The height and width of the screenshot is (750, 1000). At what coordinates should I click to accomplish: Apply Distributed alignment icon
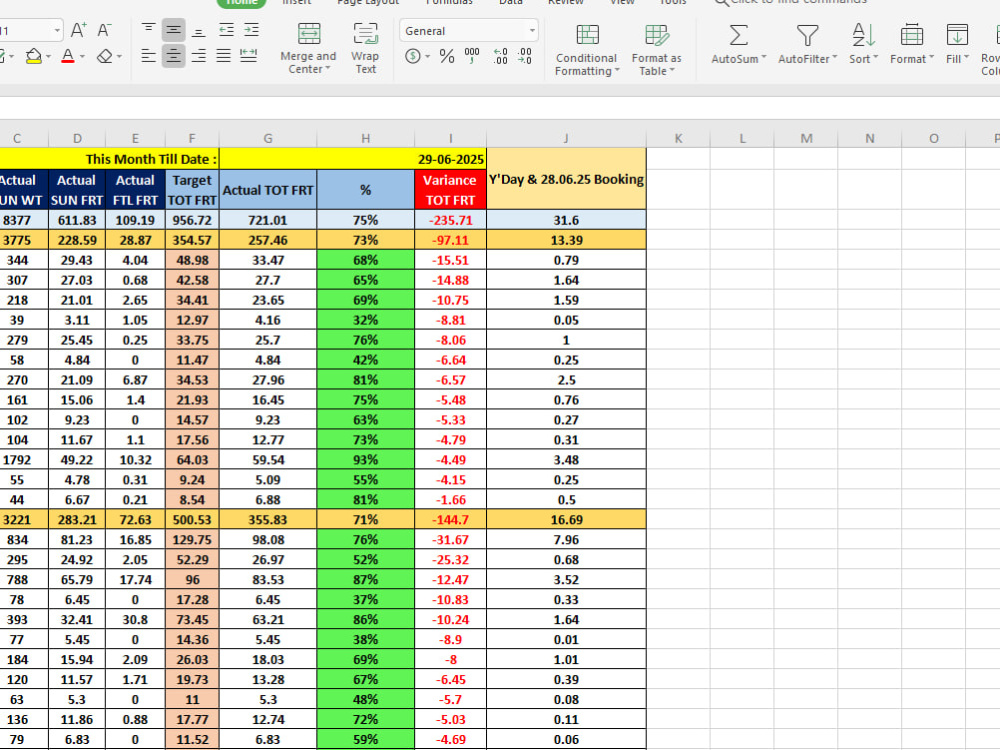[x=249, y=56]
